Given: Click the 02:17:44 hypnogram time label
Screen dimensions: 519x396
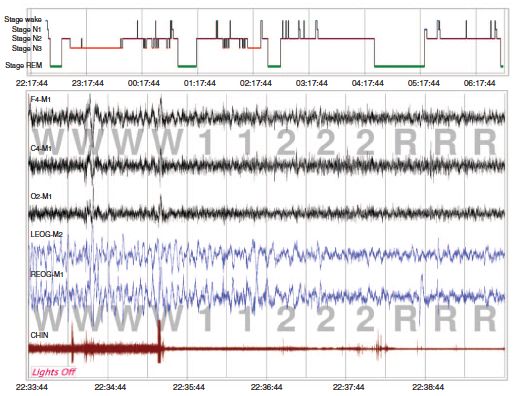Looking at the screenshot, I should (x=256, y=83).
